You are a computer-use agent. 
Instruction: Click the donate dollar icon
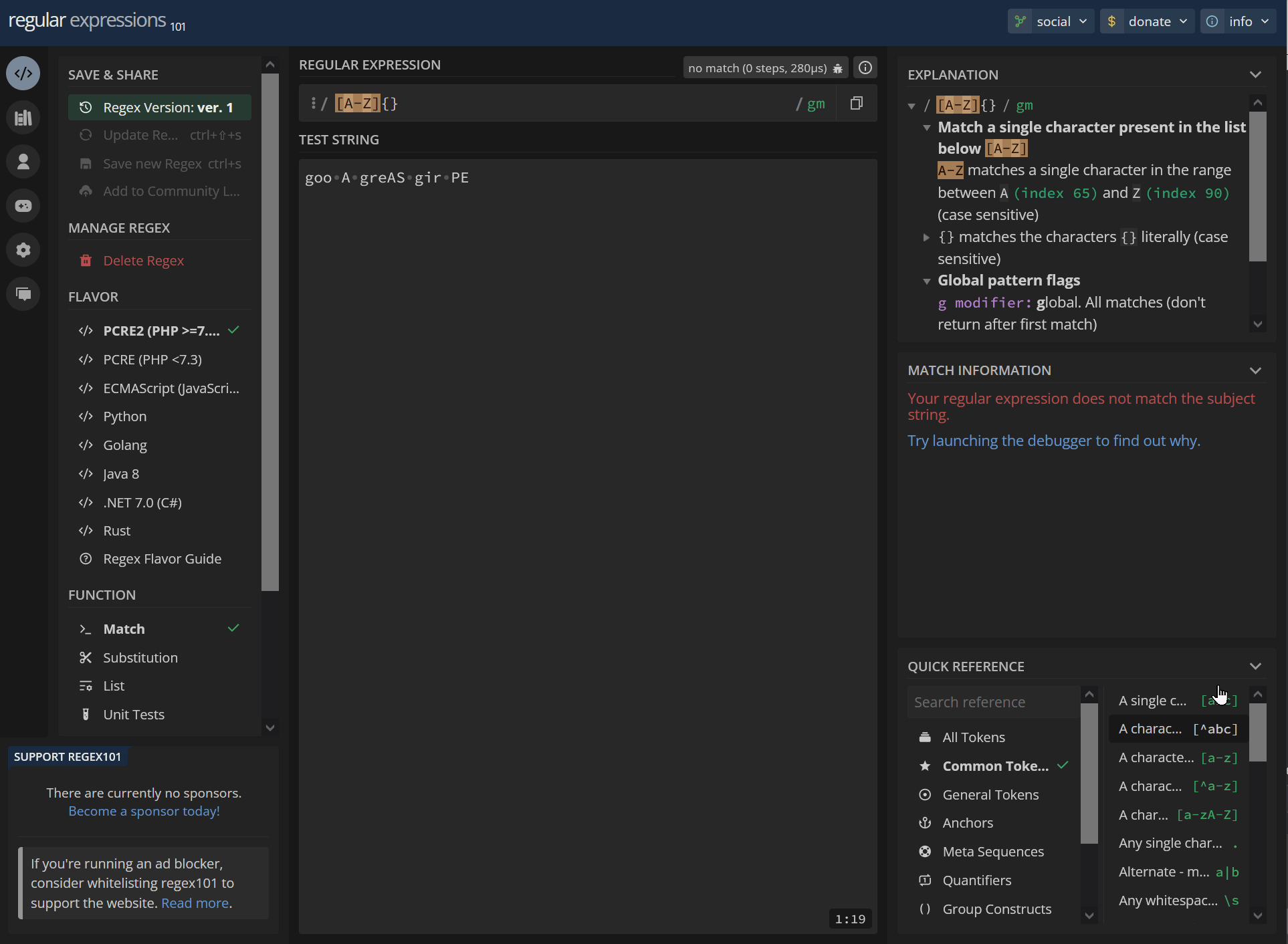point(1111,21)
